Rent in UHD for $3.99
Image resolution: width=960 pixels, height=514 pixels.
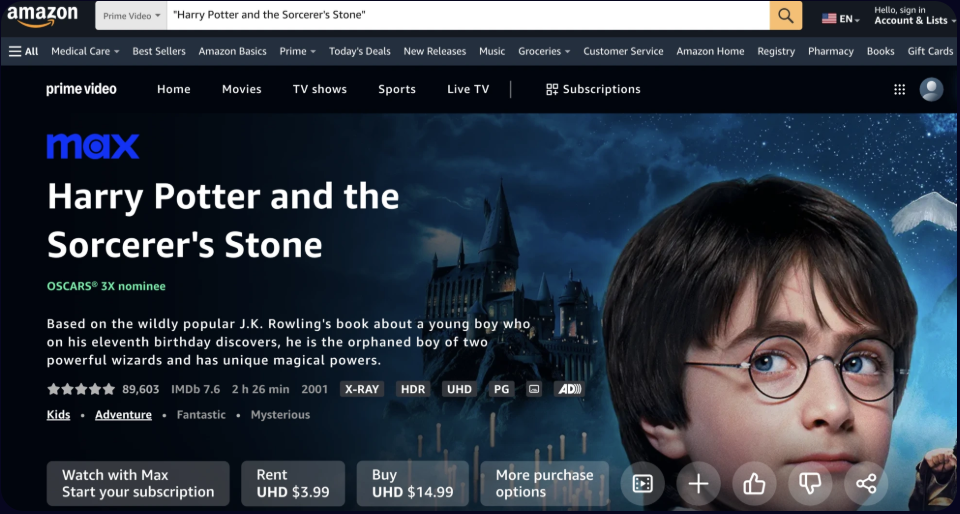(293, 483)
